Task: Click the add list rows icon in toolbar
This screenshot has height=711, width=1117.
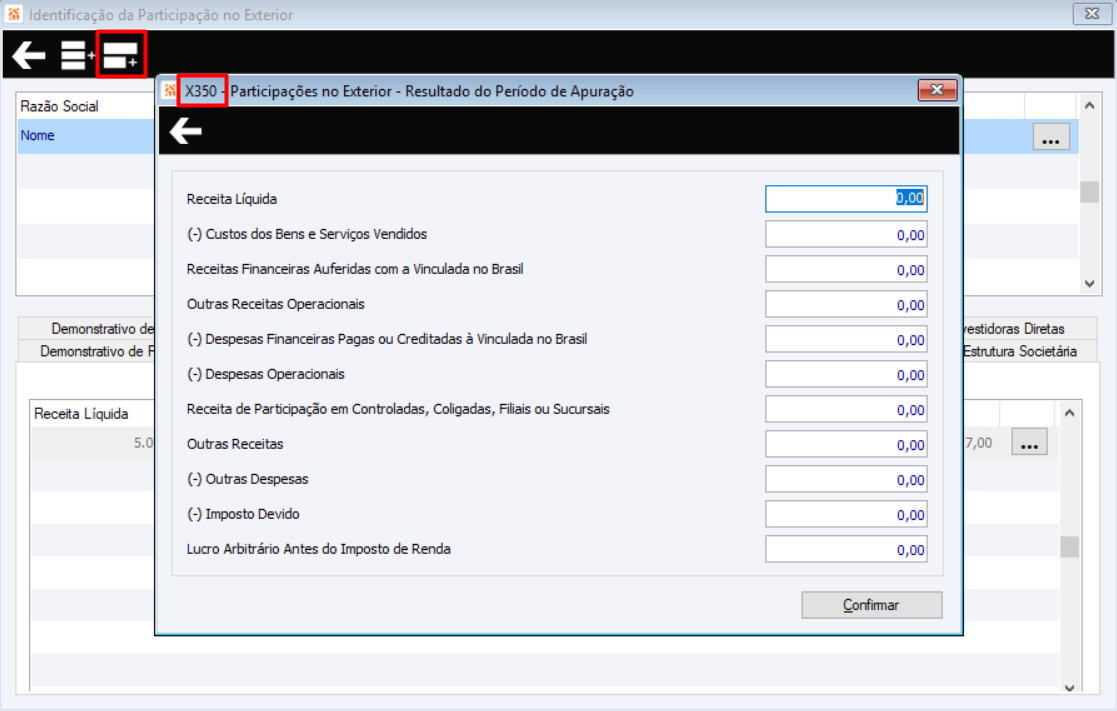Action: (x=77, y=55)
